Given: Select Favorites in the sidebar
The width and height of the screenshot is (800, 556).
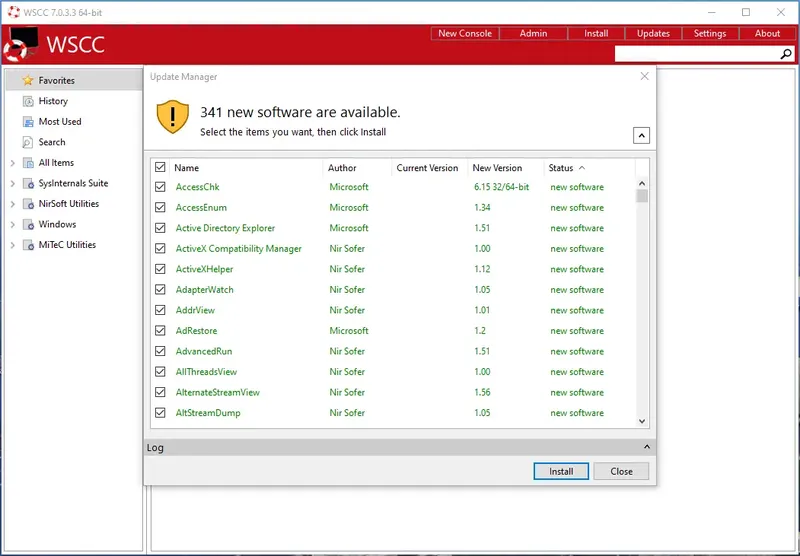Looking at the screenshot, I should click(x=74, y=81).
